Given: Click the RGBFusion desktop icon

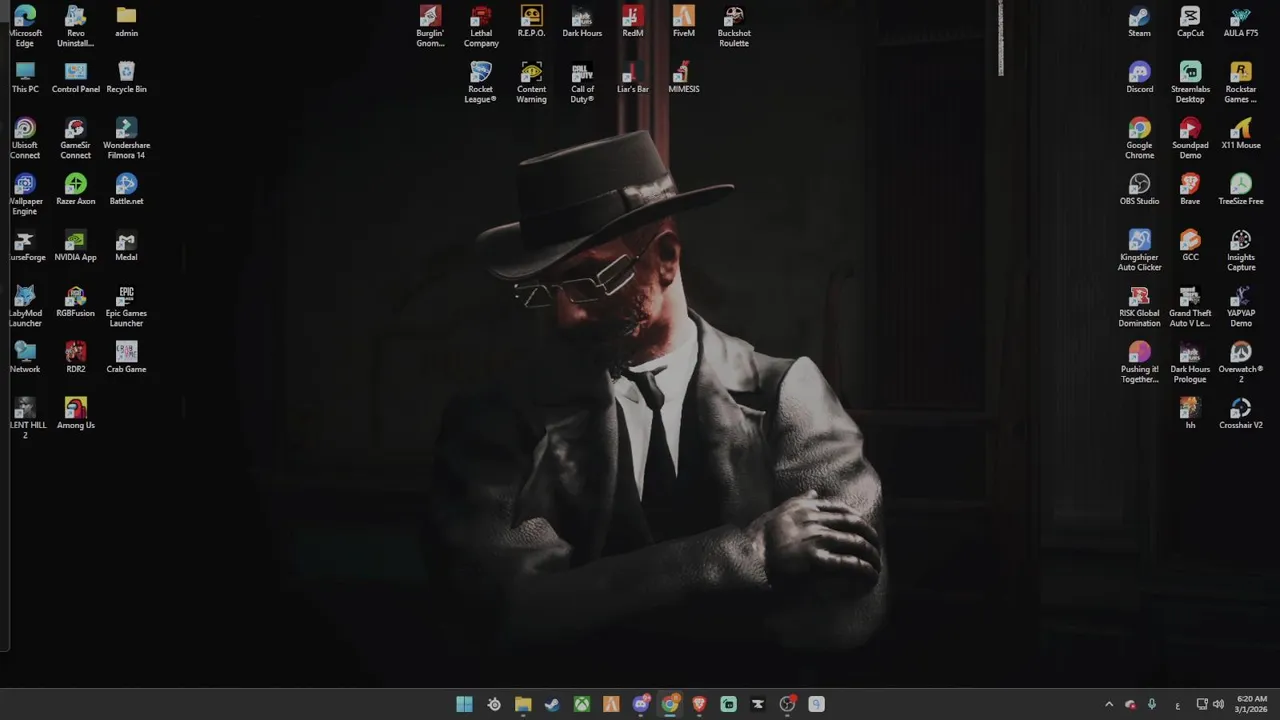Looking at the screenshot, I should pyautogui.click(x=76, y=302).
